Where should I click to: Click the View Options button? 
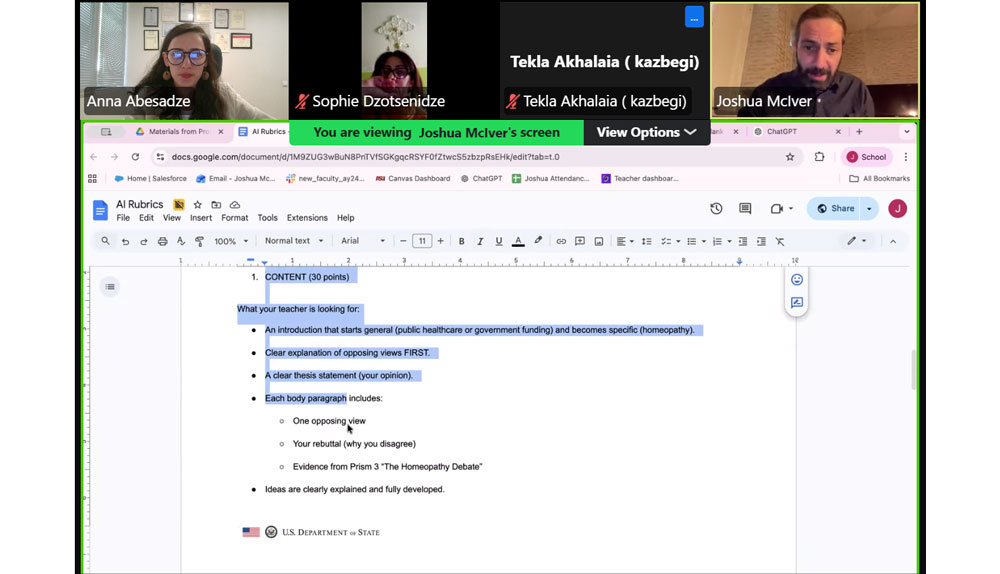pyautogui.click(x=646, y=132)
